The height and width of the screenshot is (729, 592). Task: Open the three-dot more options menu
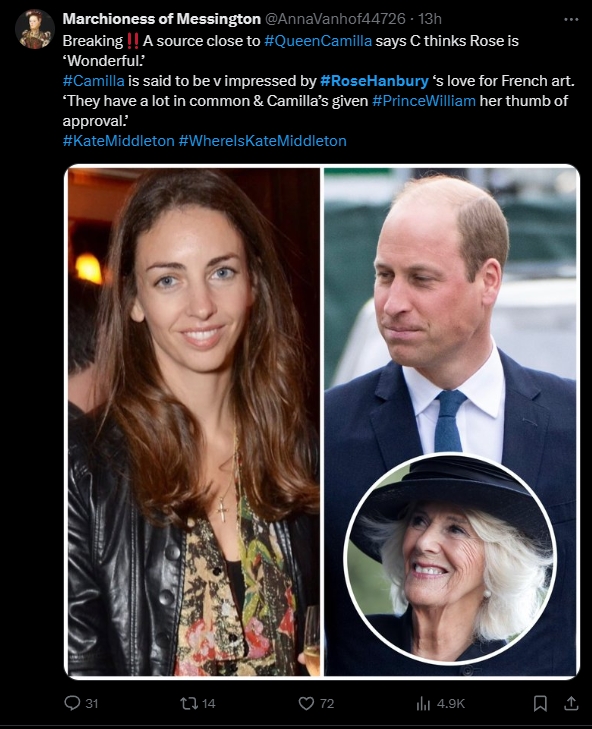(x=571, y=20)
